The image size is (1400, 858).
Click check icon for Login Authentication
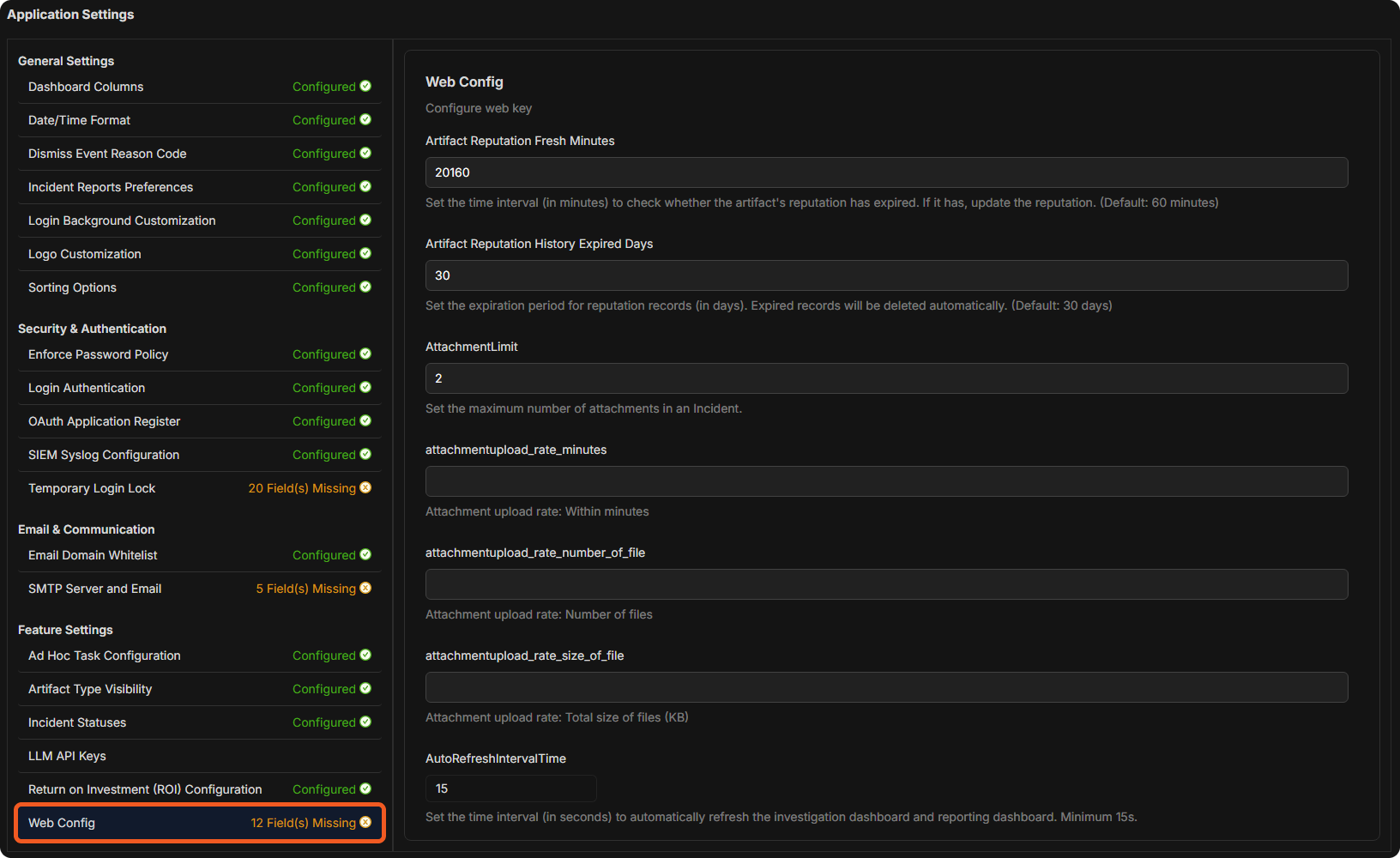click(365, 387)
